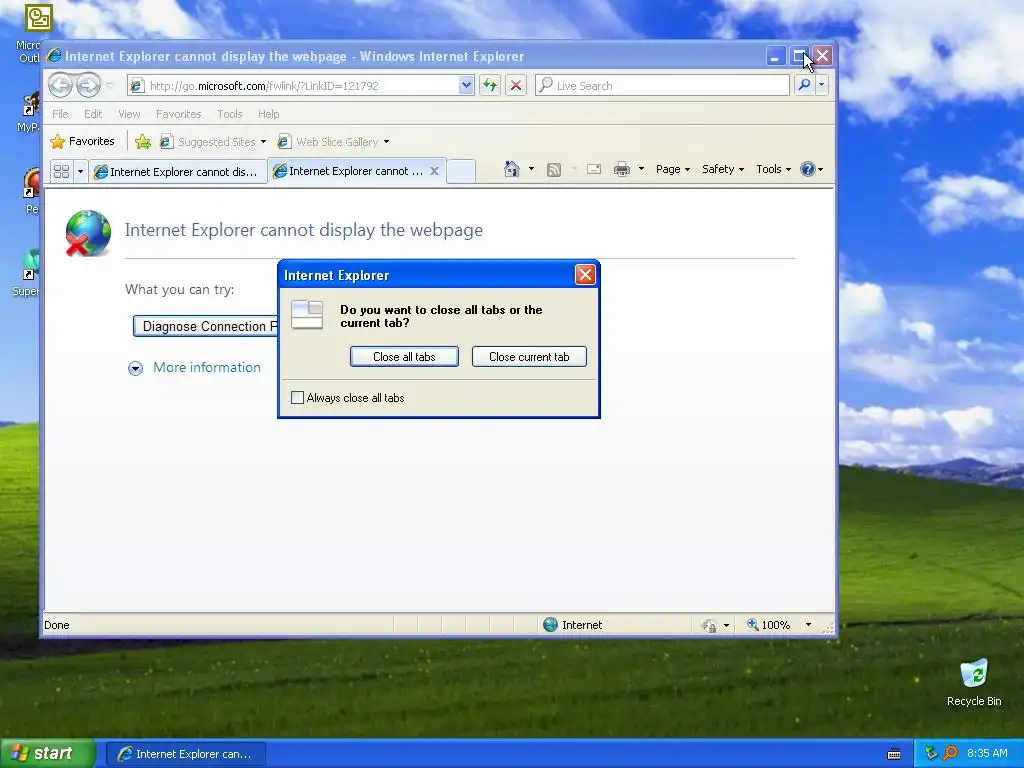Open the search provider options dropdown
Image resolution: width=1024 pixels, height=768 pixels.
tap(822, 85)
